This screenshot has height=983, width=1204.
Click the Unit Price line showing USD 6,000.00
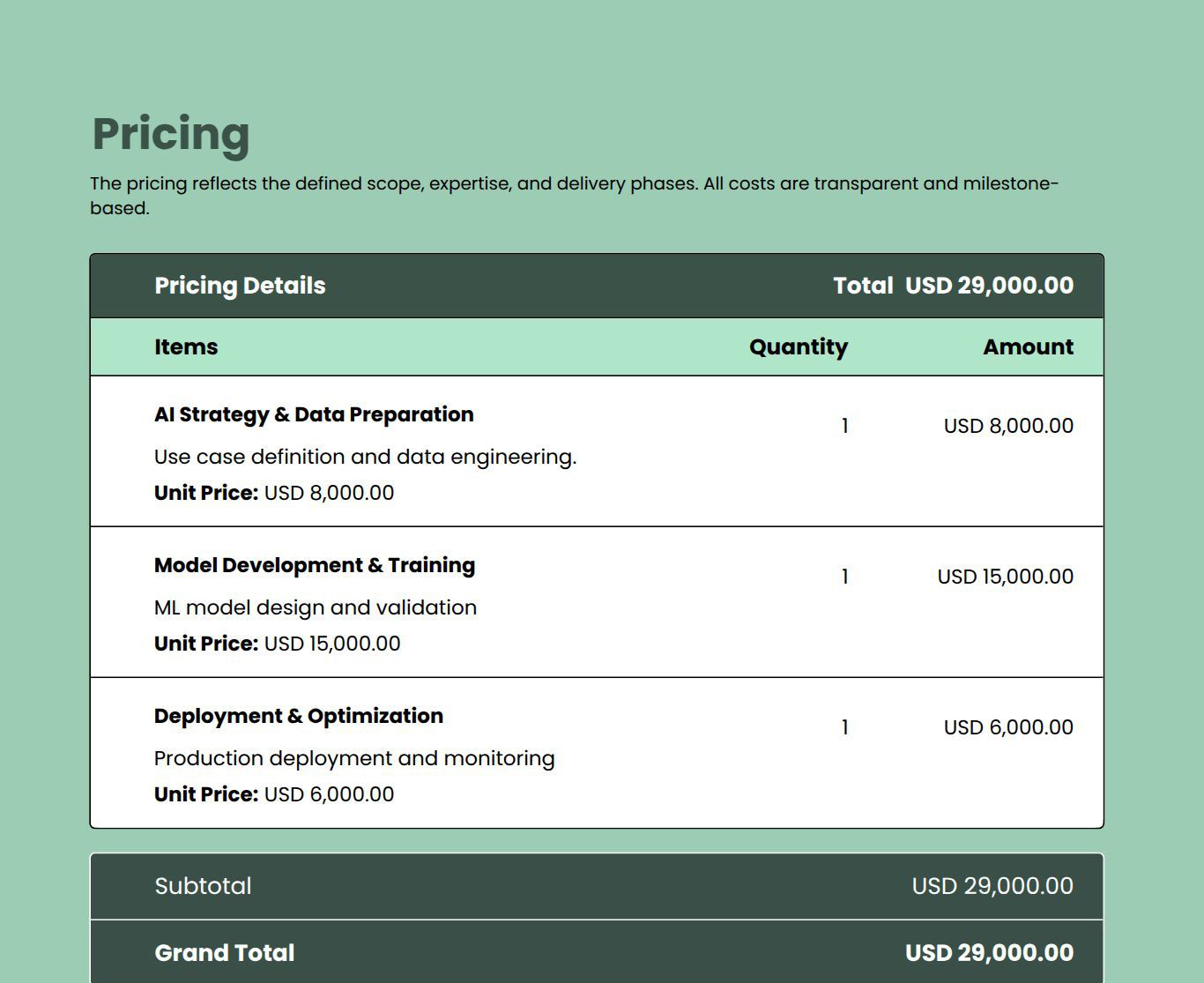(274, 794)
